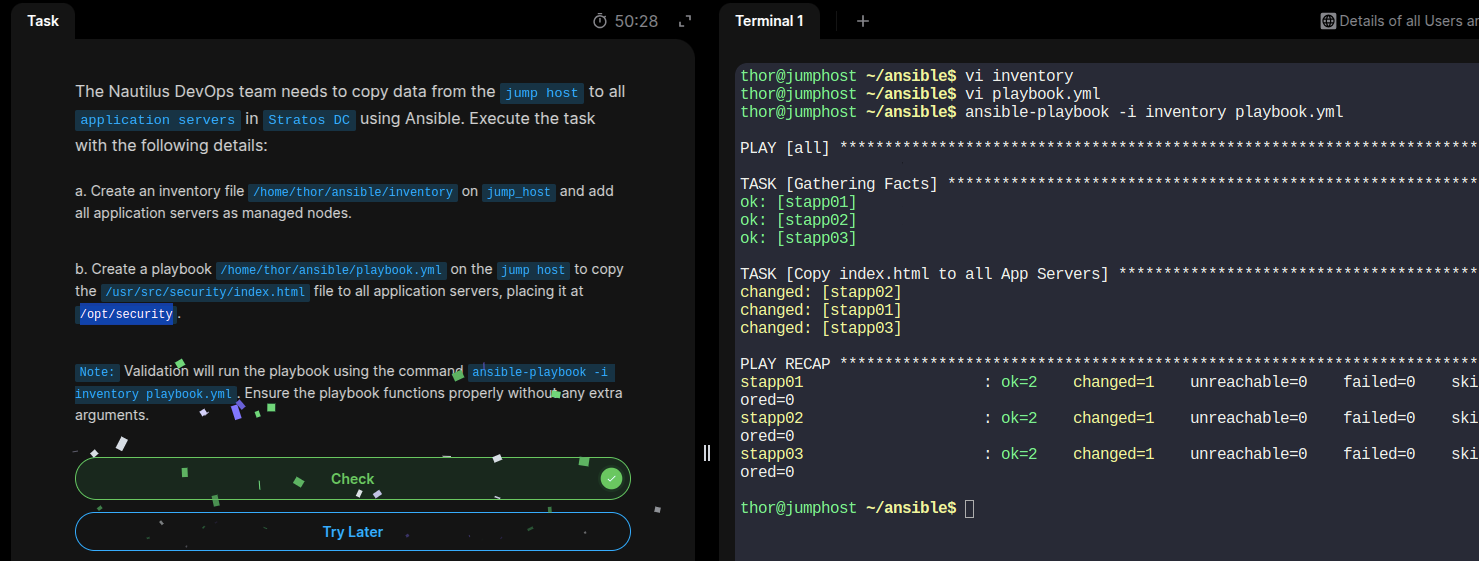Click the 'ok: [stapp03]' output line
Image resolution: width=1479 pixels, height=561 pixels.
798,238
